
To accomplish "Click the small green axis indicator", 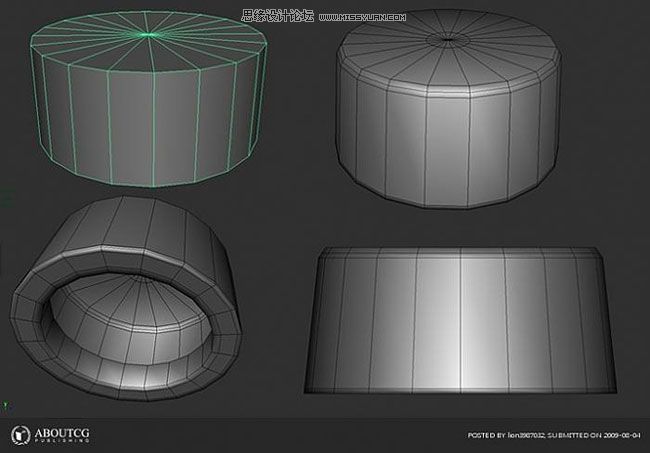I will click(x=6, y=405).
